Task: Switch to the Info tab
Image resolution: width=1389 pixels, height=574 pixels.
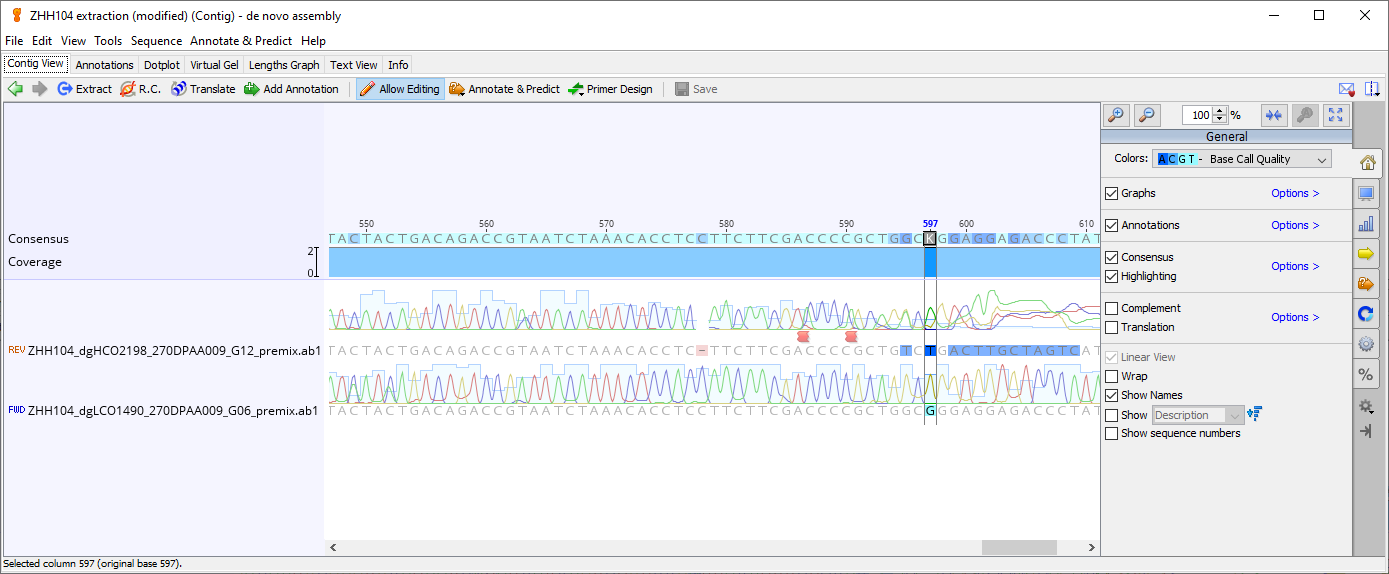Action: tap(398, 65)
